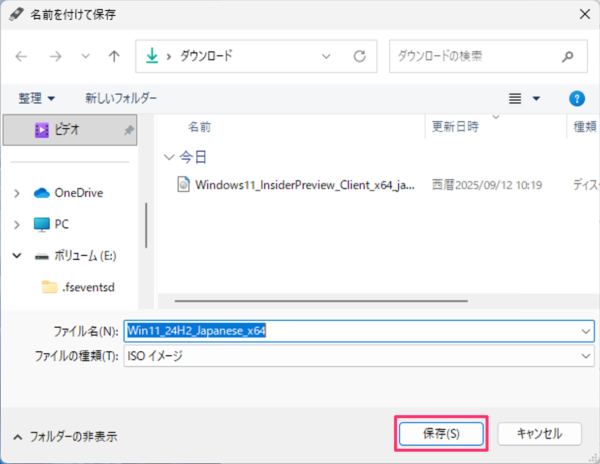Click the navigation pane vertical scrollbar

[146, 226]
